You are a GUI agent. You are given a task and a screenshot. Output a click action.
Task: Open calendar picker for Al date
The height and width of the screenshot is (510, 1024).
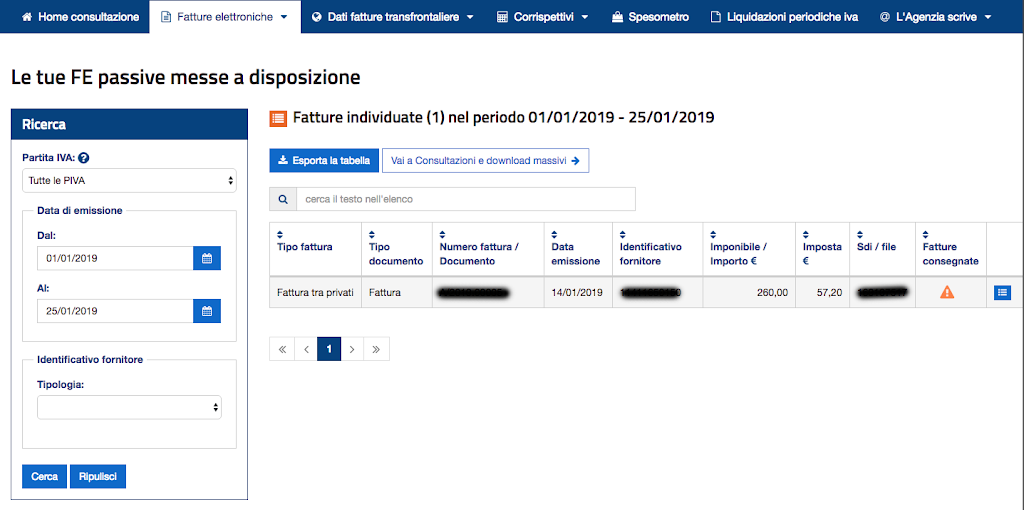click(207, 311)
